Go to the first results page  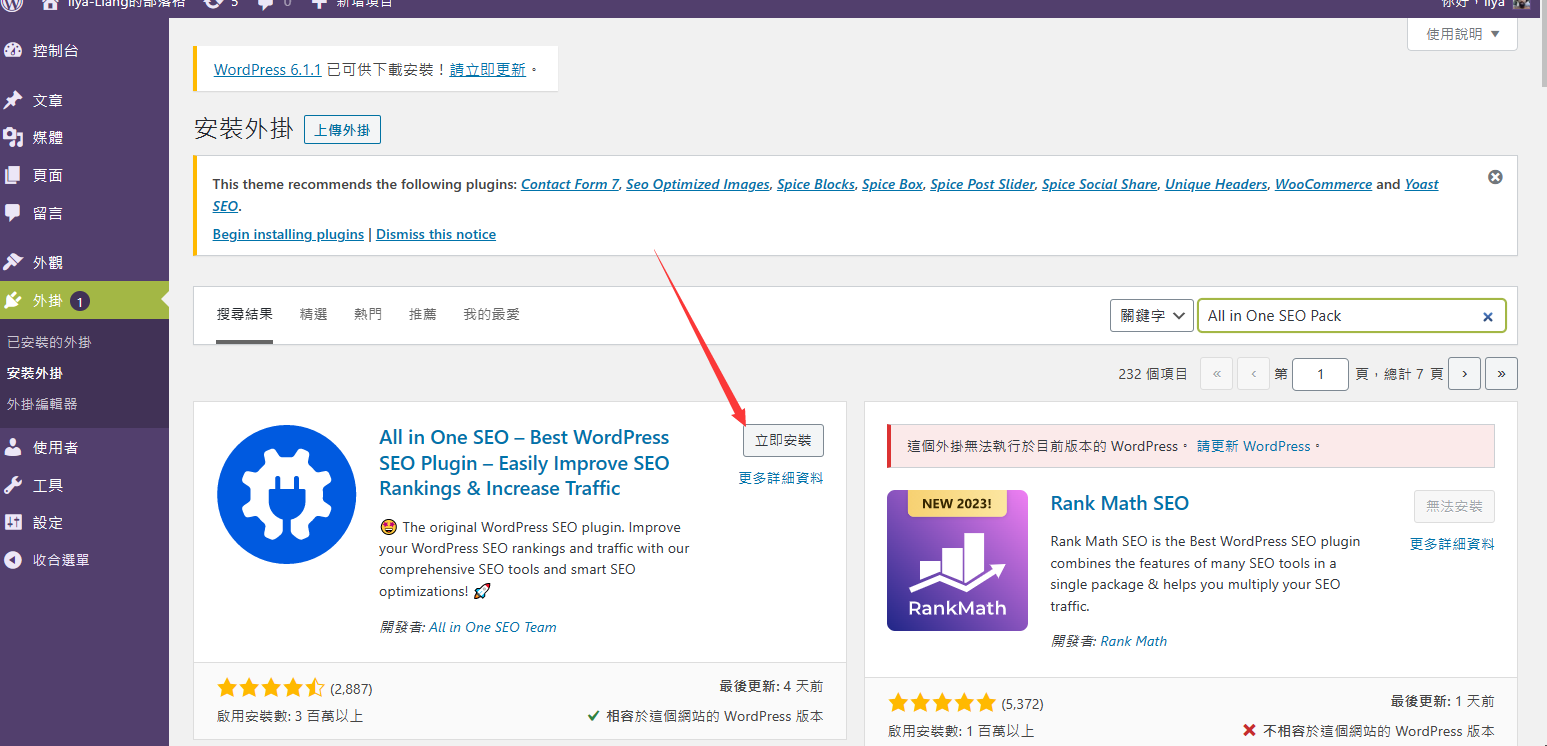pyautogui.click(x=1216, y=374)
